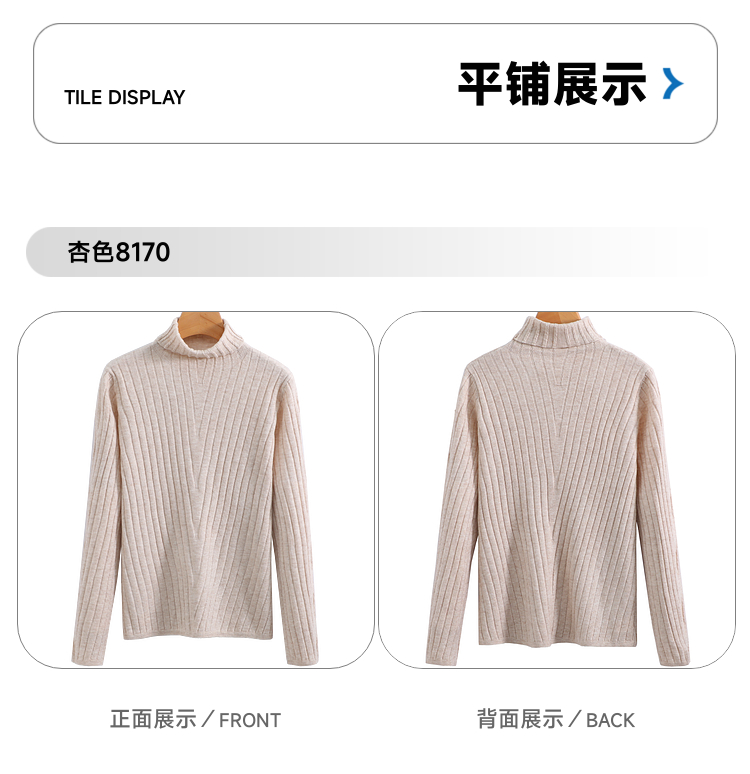This screenshot has width=750, height=774.
Task: Open the back view sweater image
Action: coord(557,490)
